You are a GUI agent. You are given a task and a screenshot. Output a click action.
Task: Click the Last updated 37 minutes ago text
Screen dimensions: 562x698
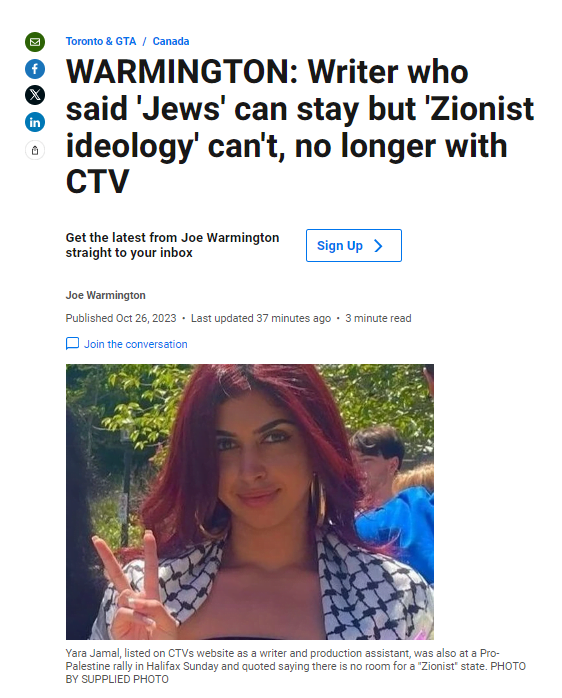(261, 318)
